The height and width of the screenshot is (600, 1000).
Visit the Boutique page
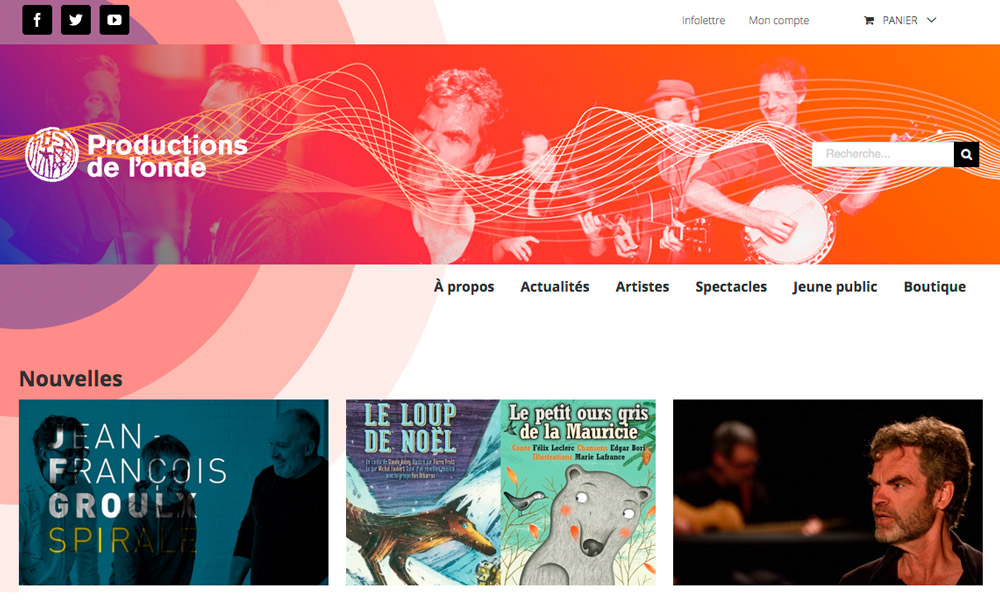pyautogui.click(x=934, y=287)
